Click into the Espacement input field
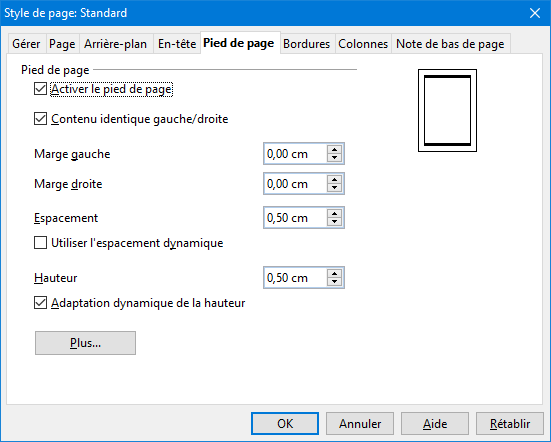The height and width of the screenshot is (442, 551). (x=295, y=218)
